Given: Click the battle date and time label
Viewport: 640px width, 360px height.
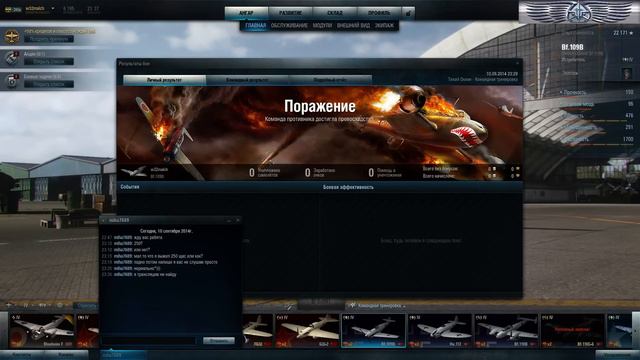Looking at the screenshot, I should point(502,74).
